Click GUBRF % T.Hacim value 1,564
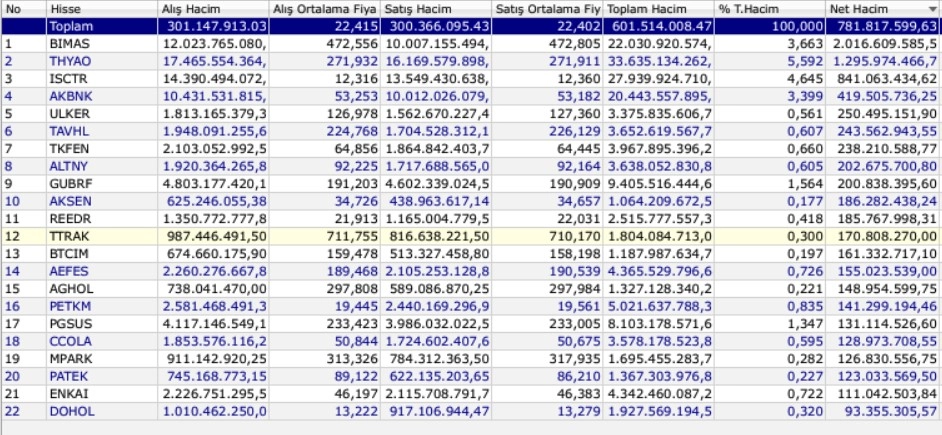This screenshot has height=435, width=942. coord(806,184)
